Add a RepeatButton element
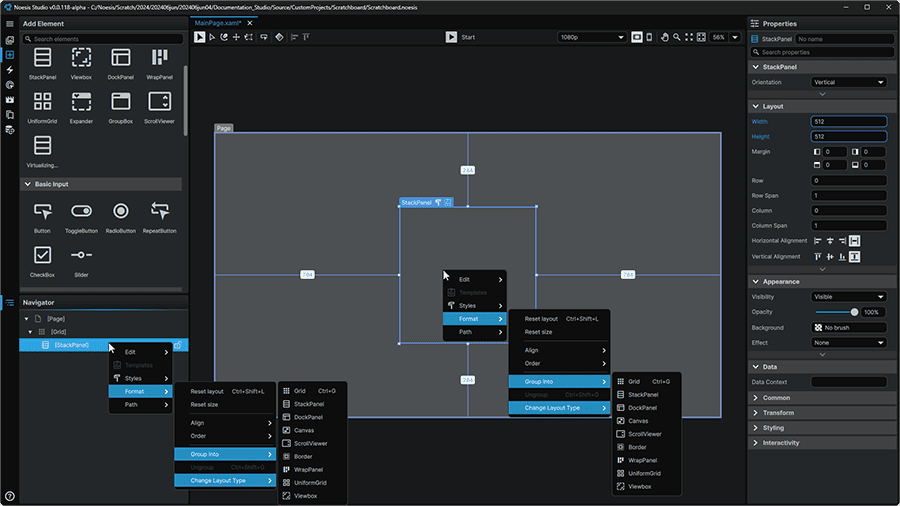The width and height of the screenshot is (900, 506). 160,217
